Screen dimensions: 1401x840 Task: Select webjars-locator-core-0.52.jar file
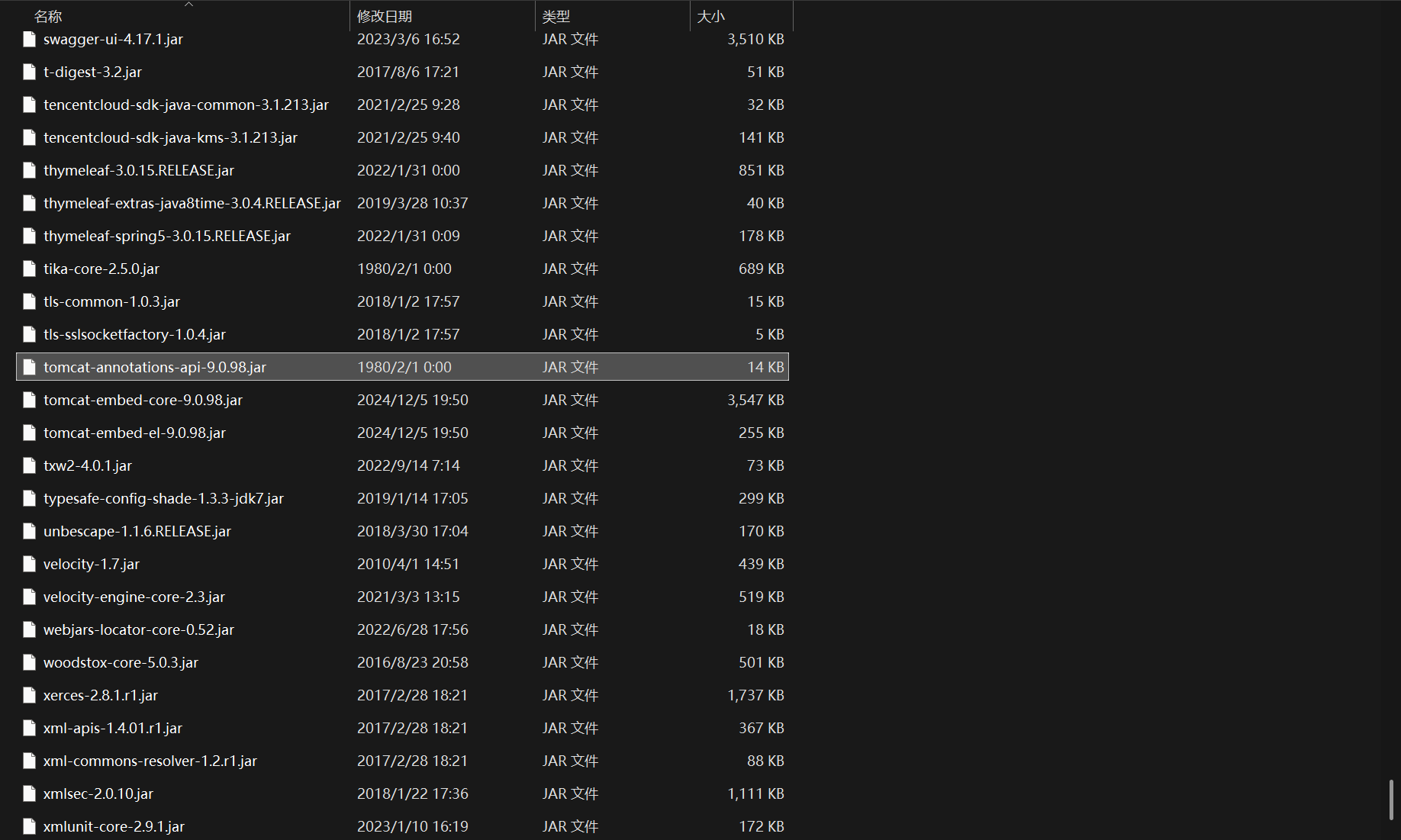139,629
